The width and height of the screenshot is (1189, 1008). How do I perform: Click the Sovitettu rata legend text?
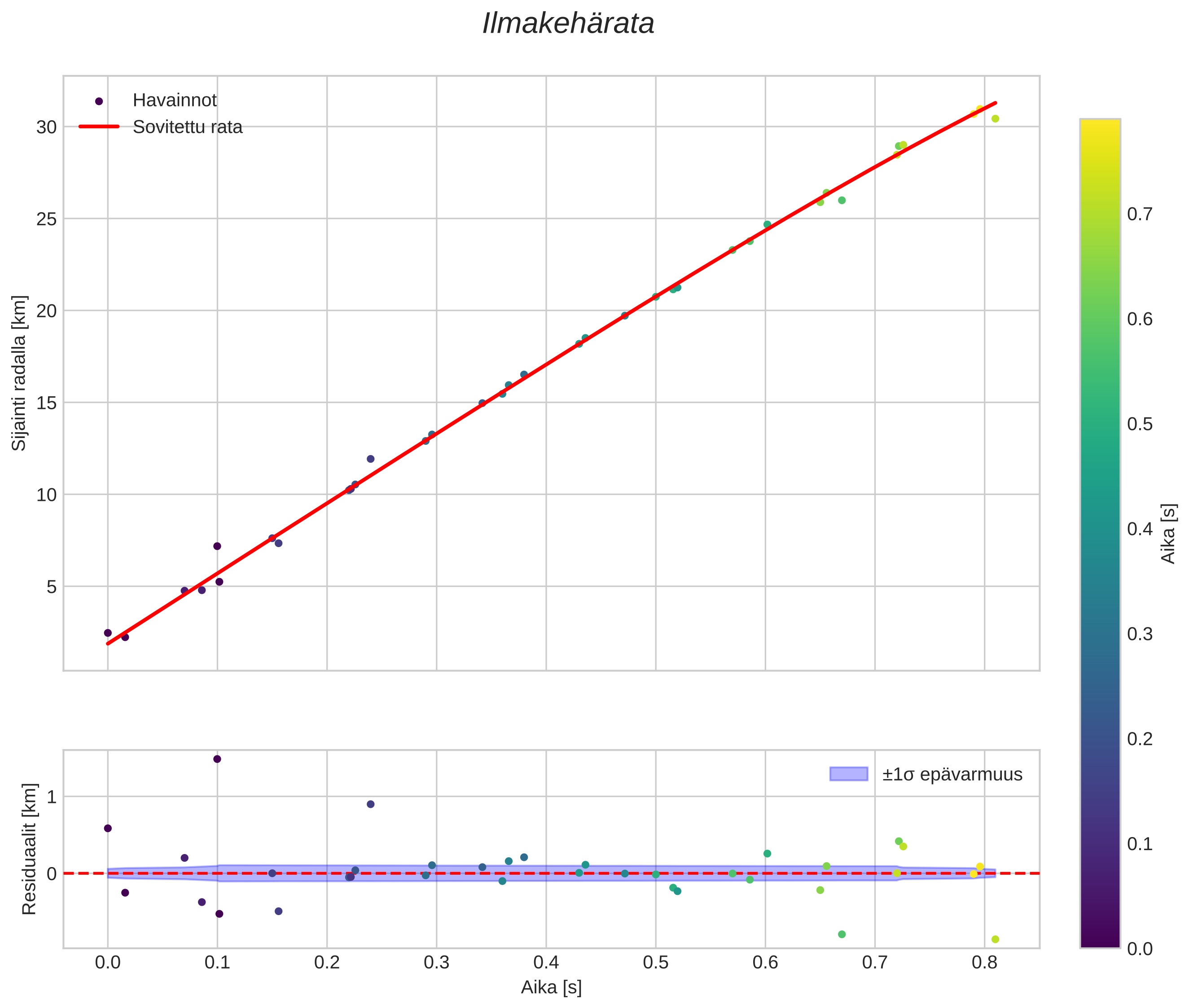coord(188,127)
